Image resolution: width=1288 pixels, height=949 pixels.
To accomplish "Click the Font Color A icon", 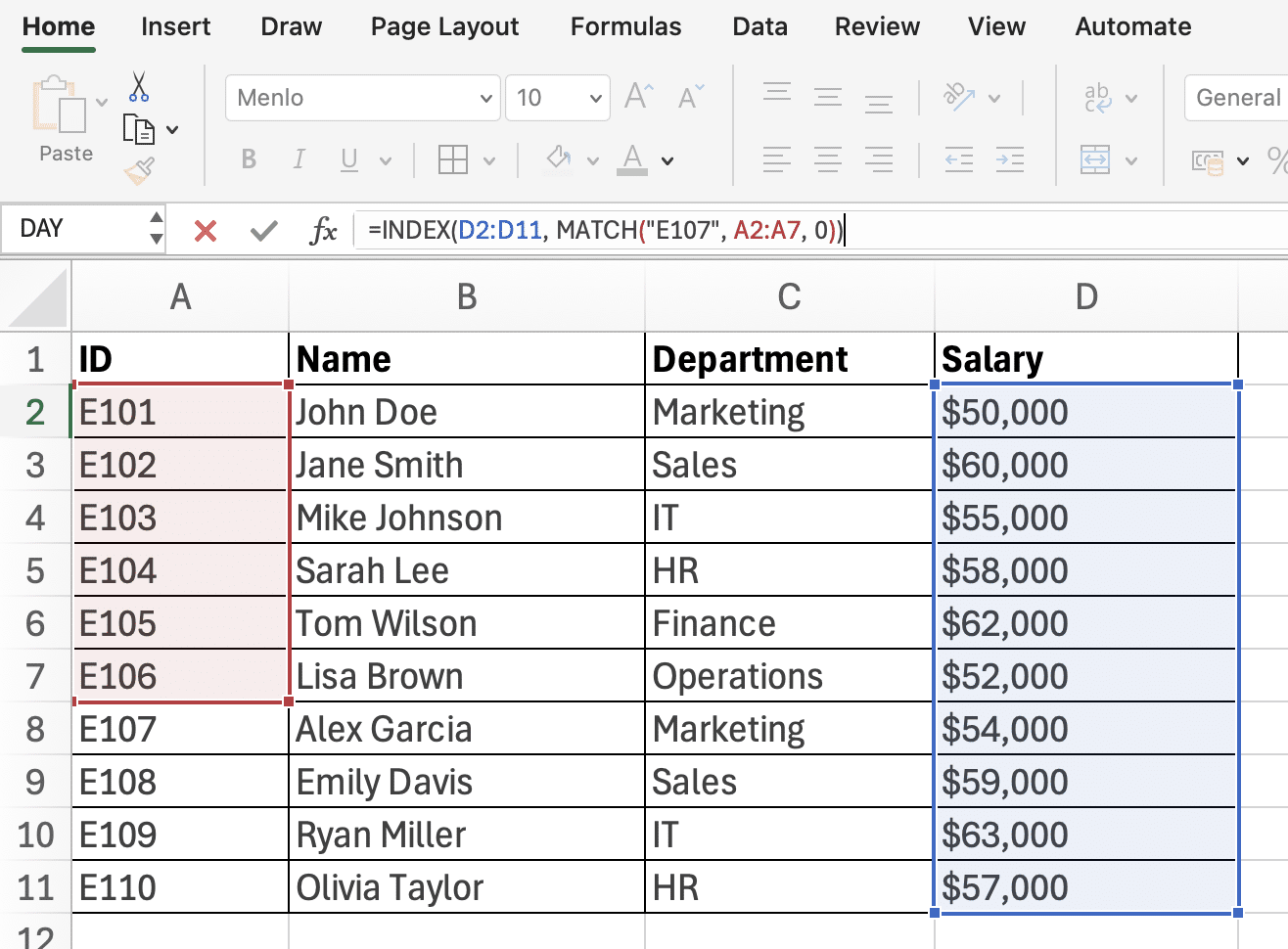I will pos(632,158).
